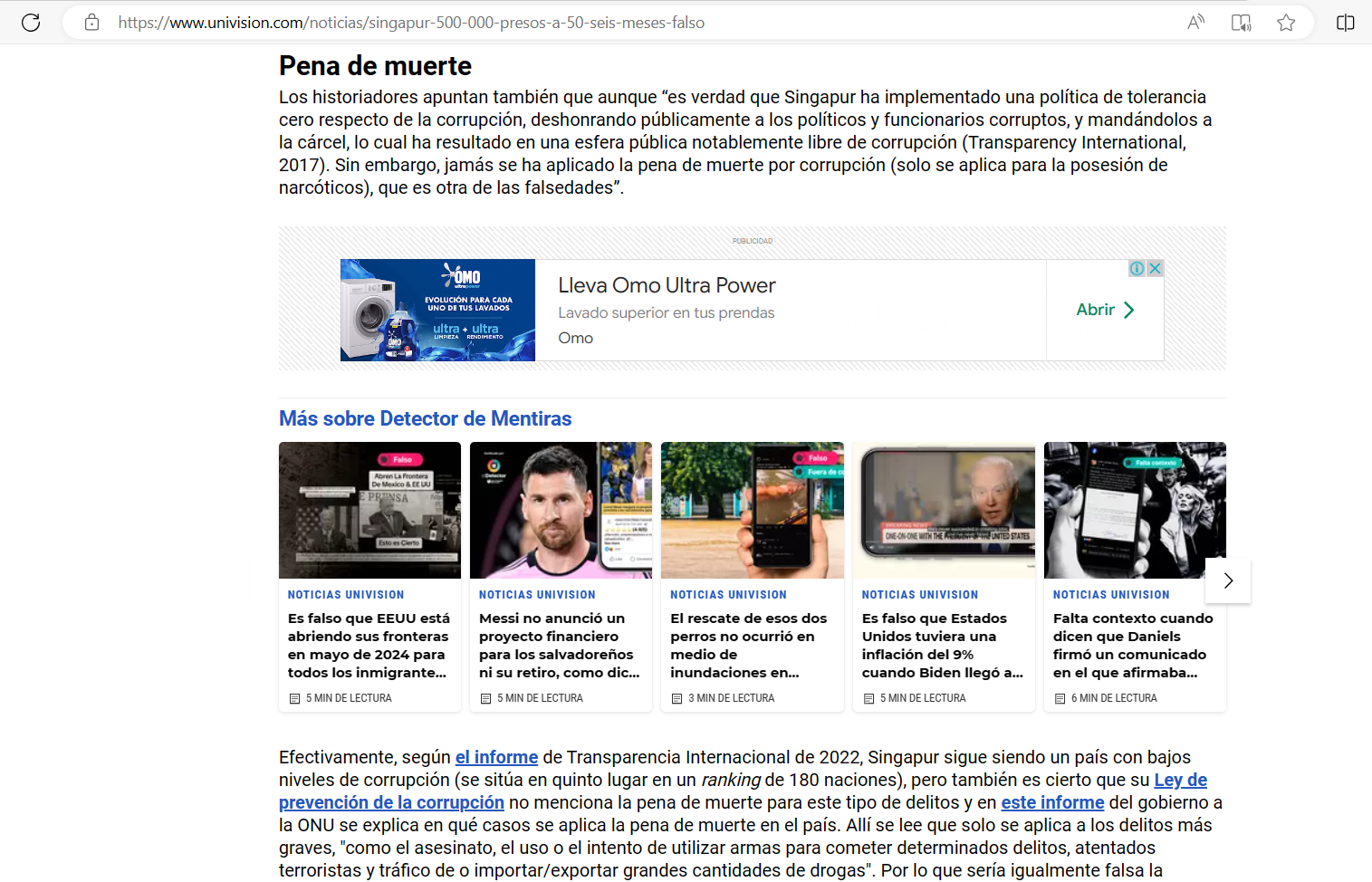Click reading-time icon on the Biden inflation card
This screenshot has height=882, width=1372.
[x=868, y=698]
